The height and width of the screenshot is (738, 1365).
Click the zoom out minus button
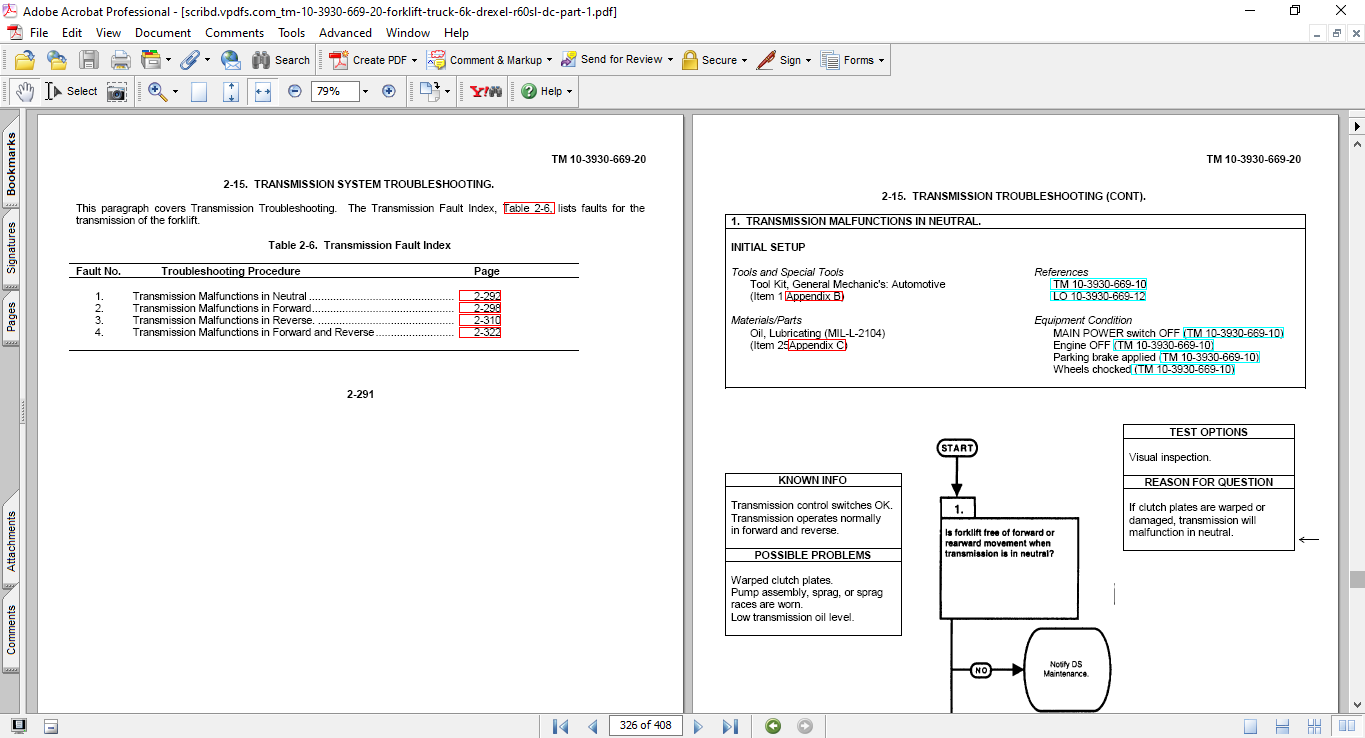click(x=295, y=91)
